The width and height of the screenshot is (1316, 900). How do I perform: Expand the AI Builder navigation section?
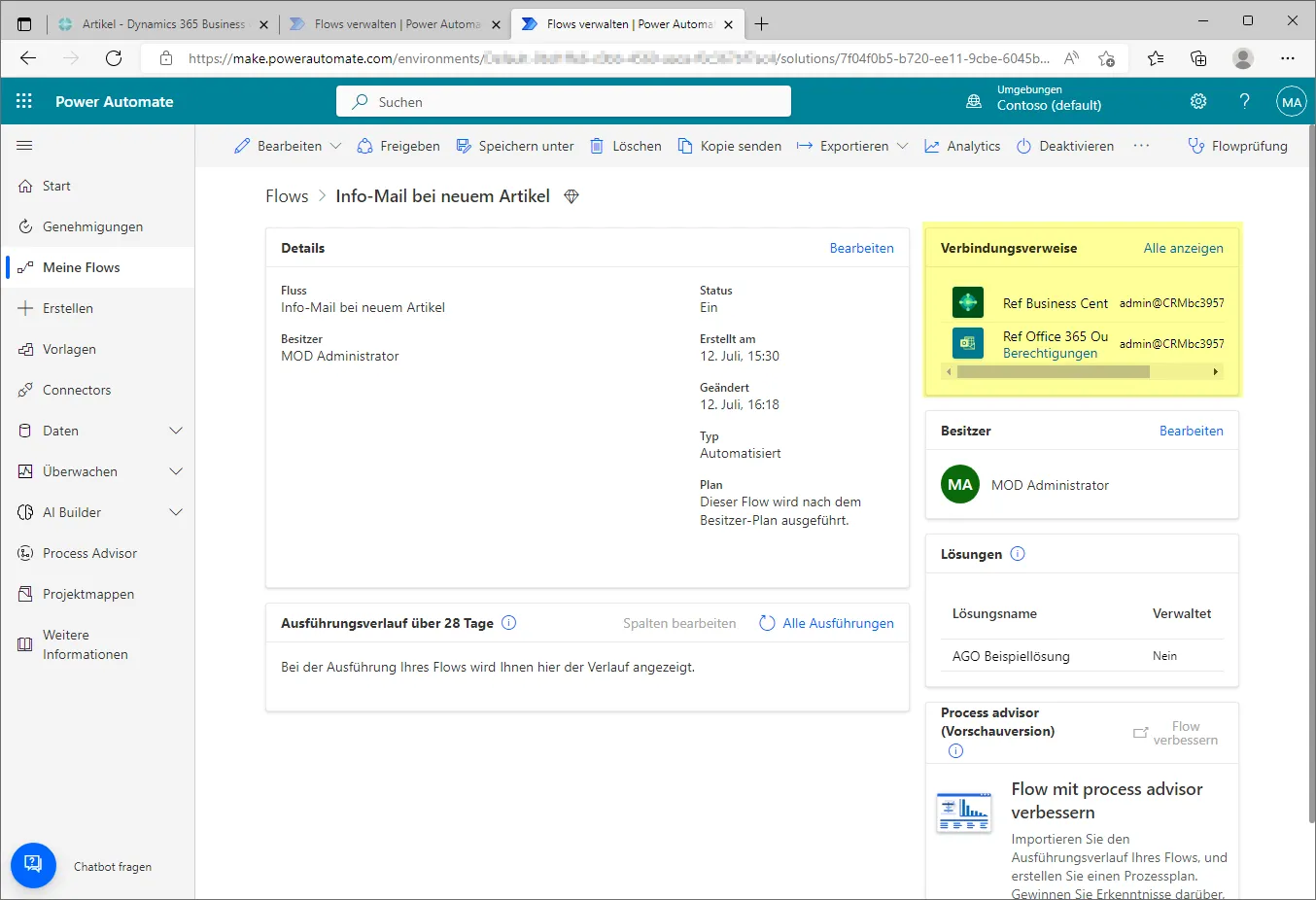pos(176,512)
